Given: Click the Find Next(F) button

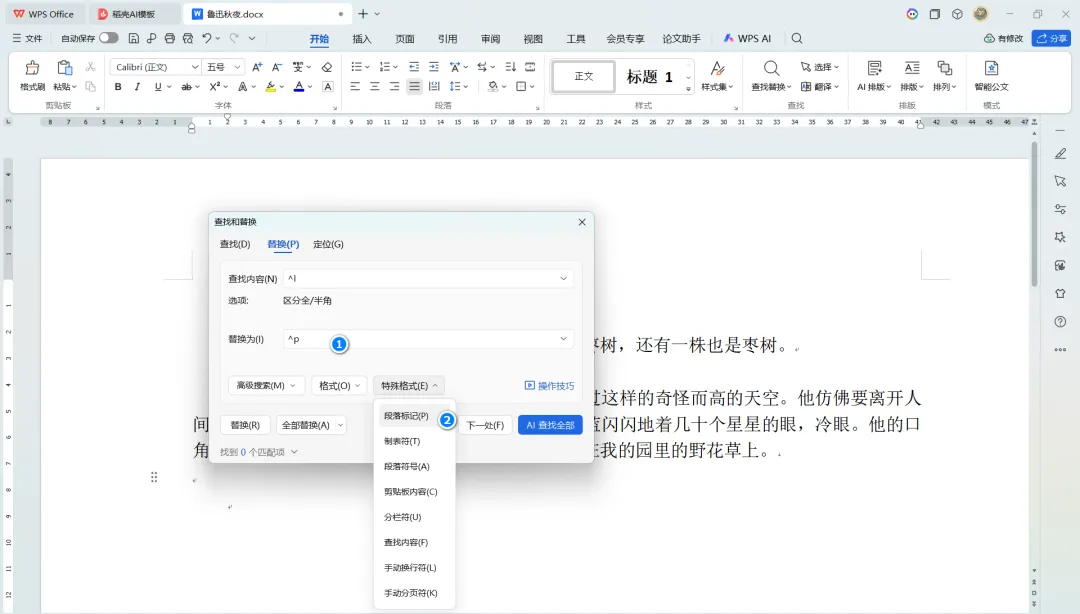Looking at the screenshot, I should point(486,425).
